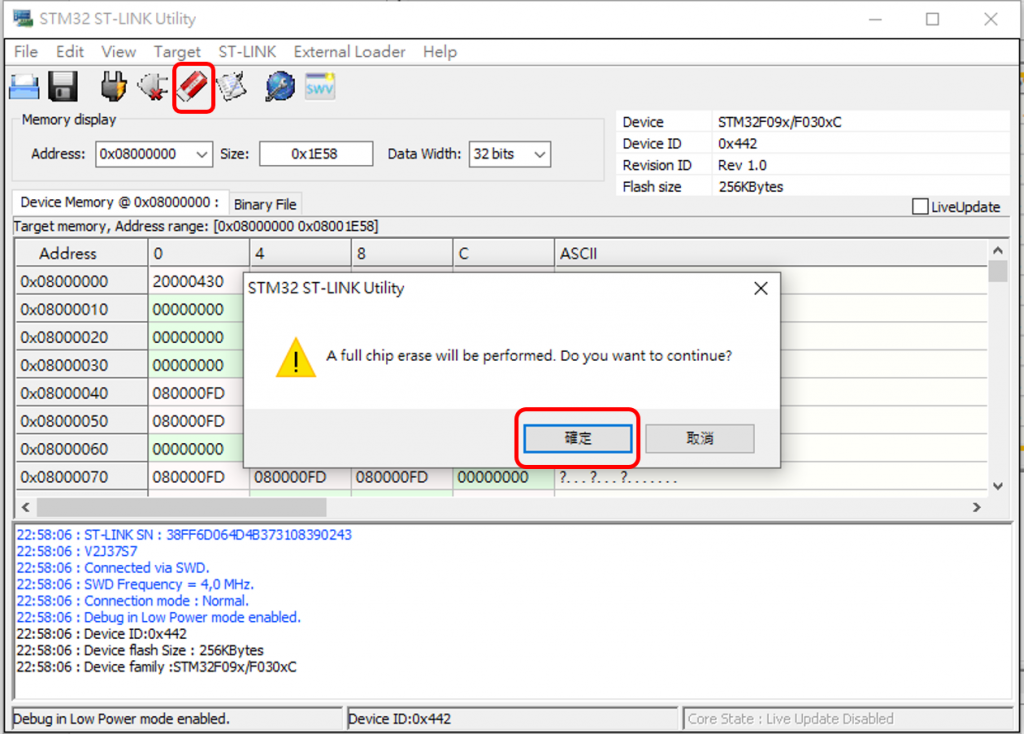Viewport: 1024px width, 734px height.
Task: Click the Open file toolbar icon
Action: (24, 87)
